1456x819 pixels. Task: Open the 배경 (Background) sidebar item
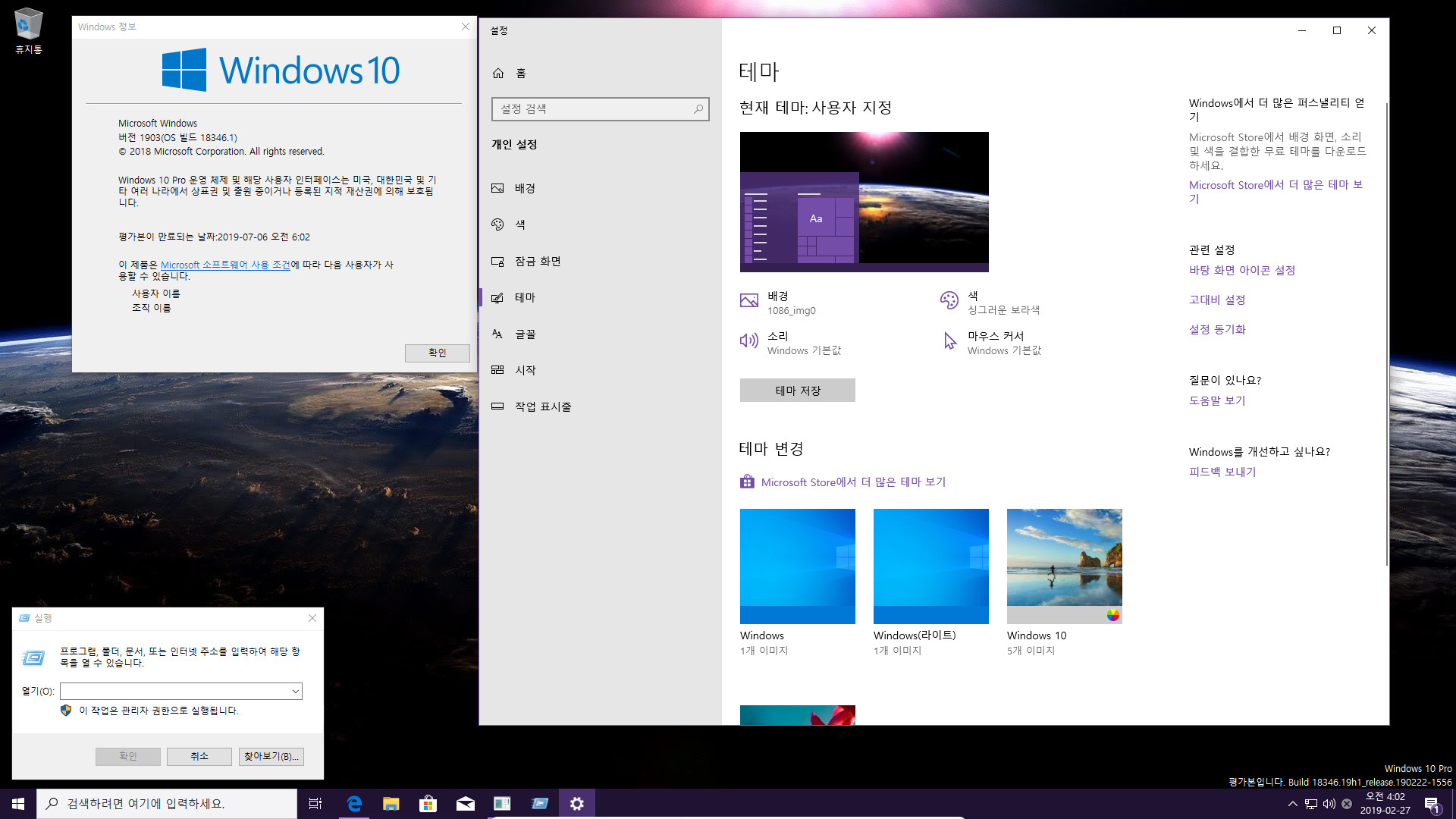(x=601, y=188)
